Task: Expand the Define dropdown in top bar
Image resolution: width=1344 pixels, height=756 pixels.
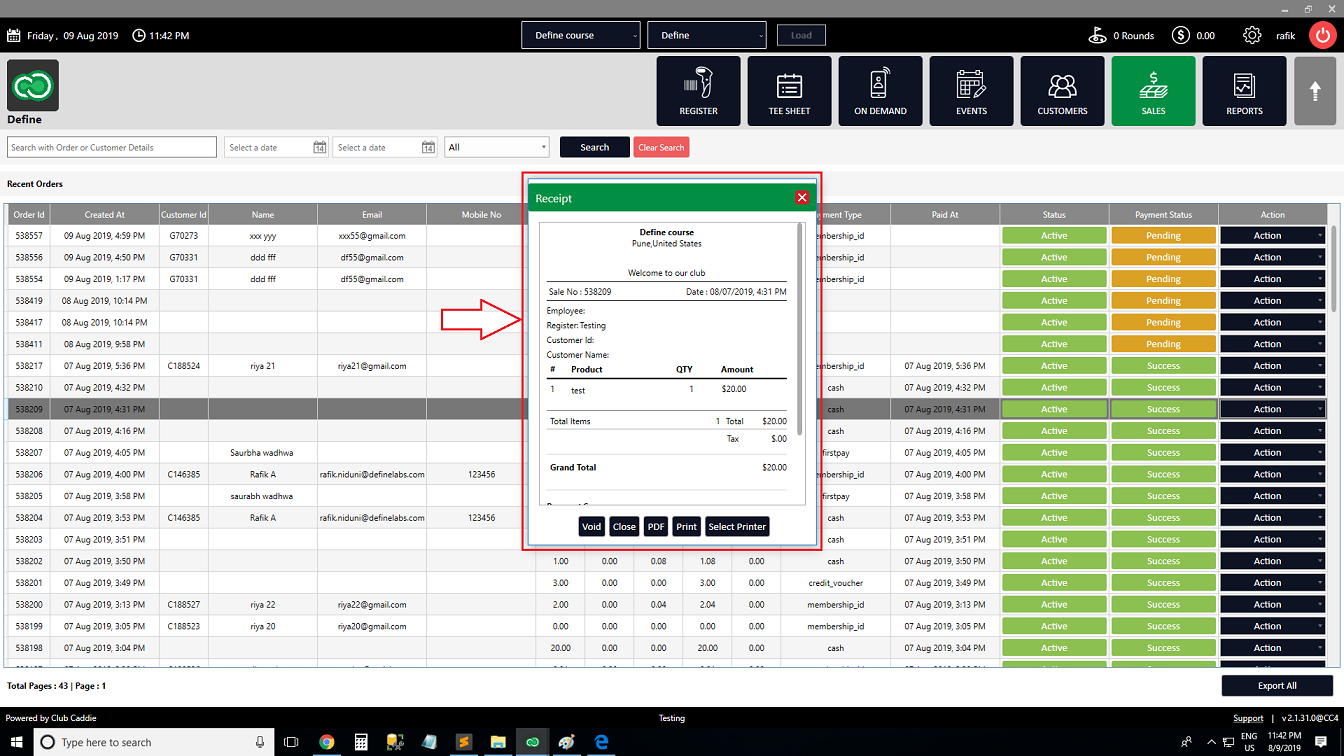Action: tap(707, 35)
